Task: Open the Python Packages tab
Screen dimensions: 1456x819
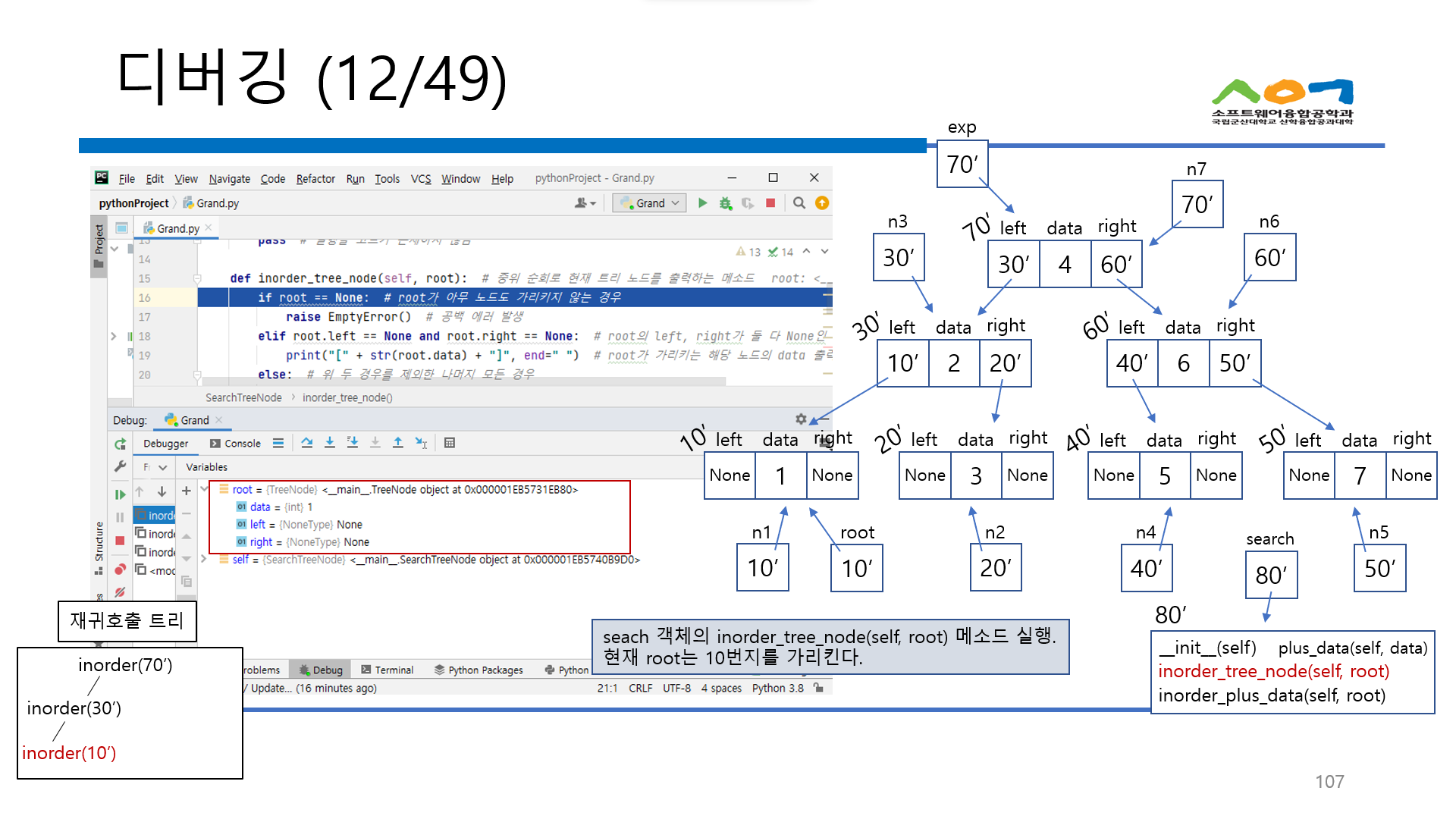Action: point(479,670)
